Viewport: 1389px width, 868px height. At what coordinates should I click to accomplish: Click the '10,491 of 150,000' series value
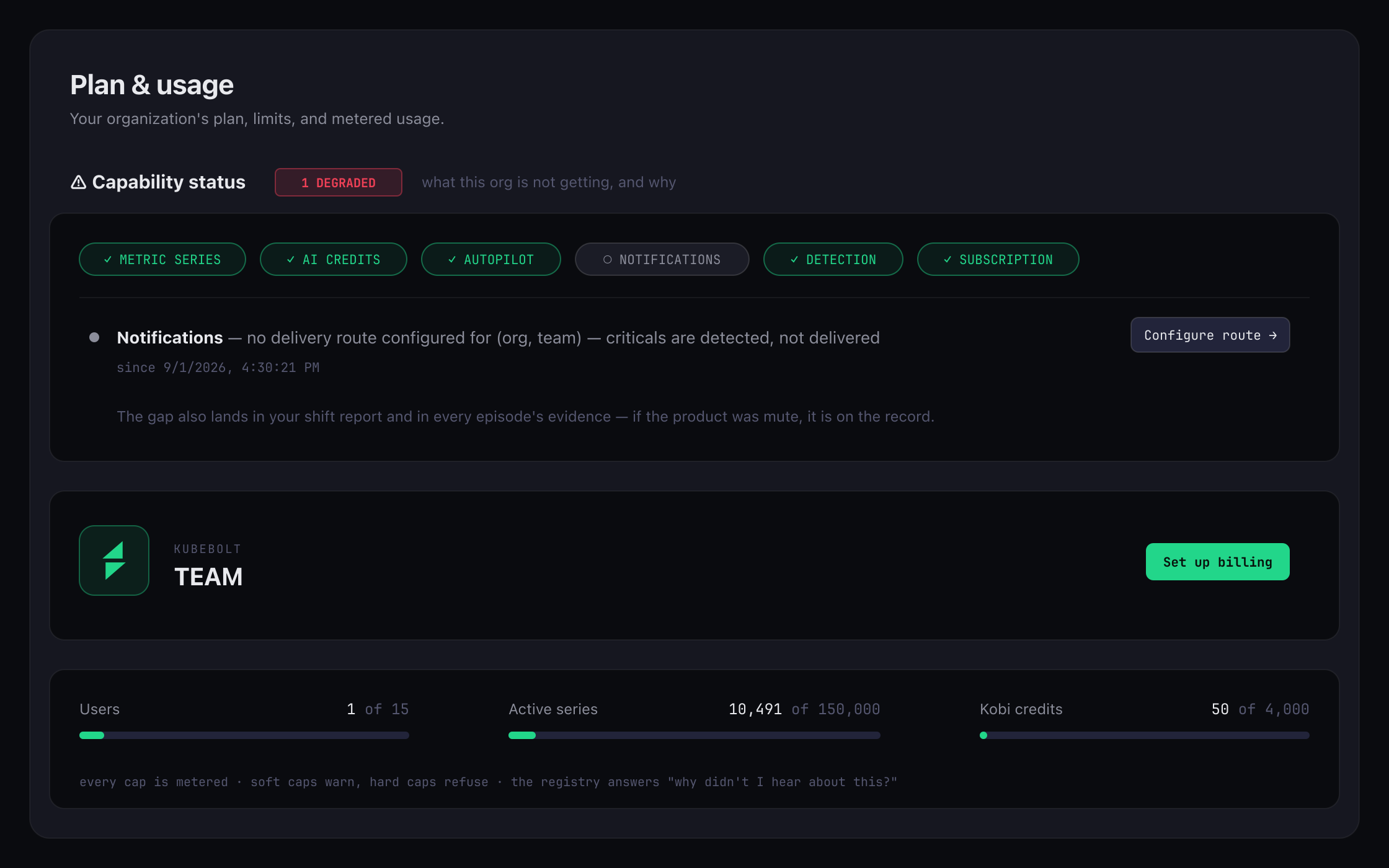[x=804, y=709]
